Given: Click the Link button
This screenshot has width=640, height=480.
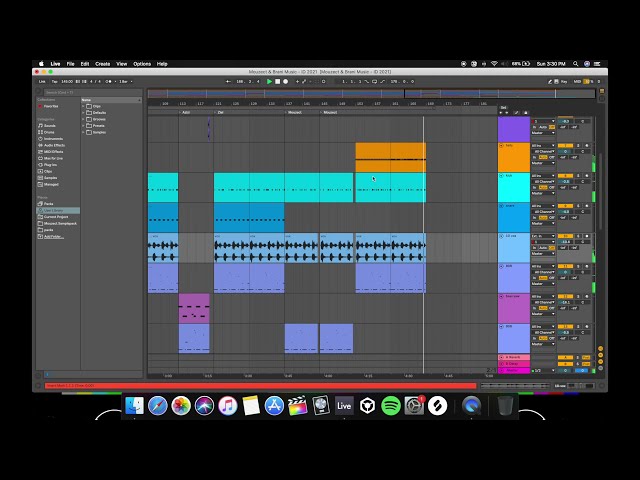Looking at the screenshot, I should (42, 82).
